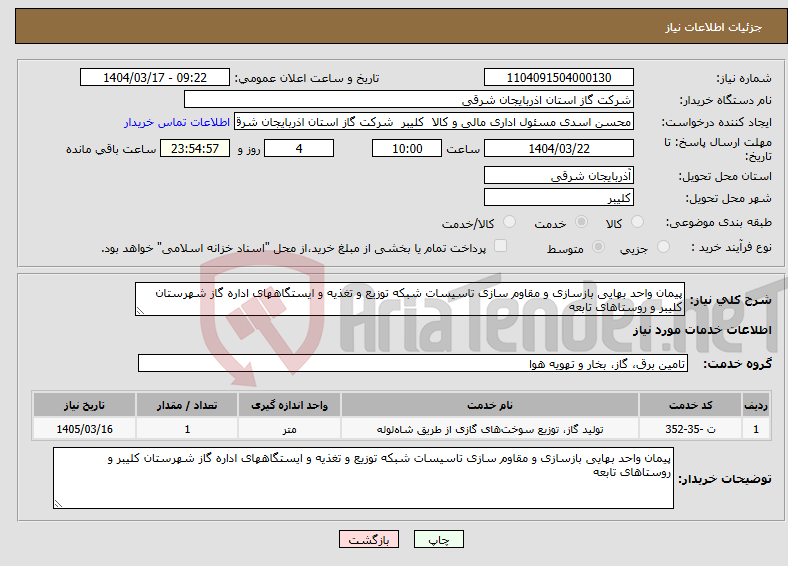Click the توضیحات خریدار buyer notes textarea

coord(363,478)
